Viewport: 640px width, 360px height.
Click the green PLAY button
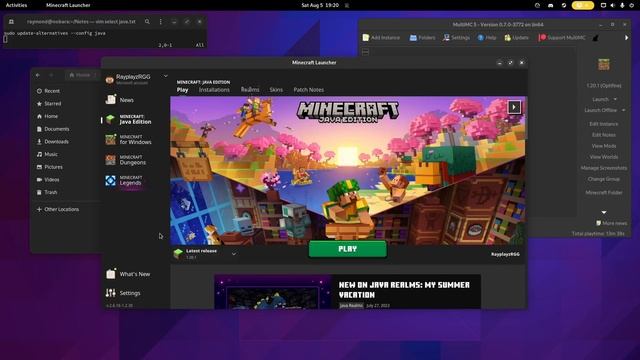[x=347, y=249]
